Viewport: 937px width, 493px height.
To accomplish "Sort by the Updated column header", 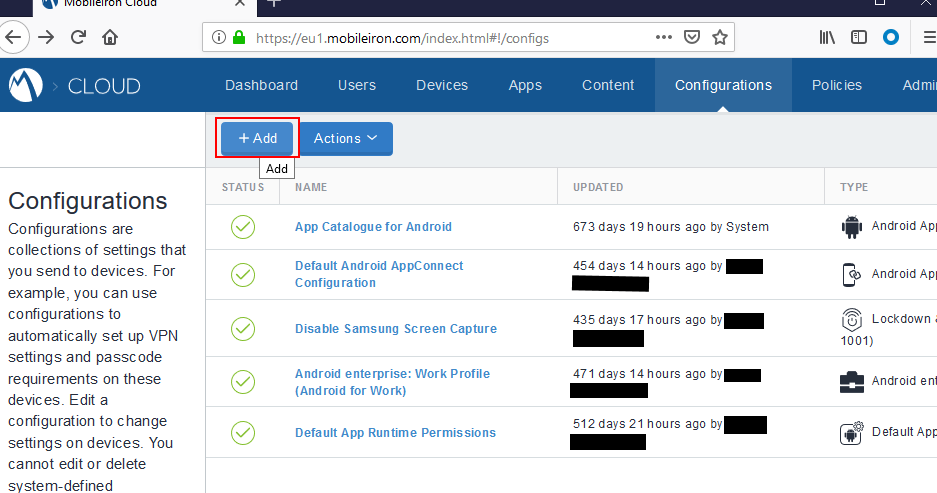I will click(x=598, y=187).
